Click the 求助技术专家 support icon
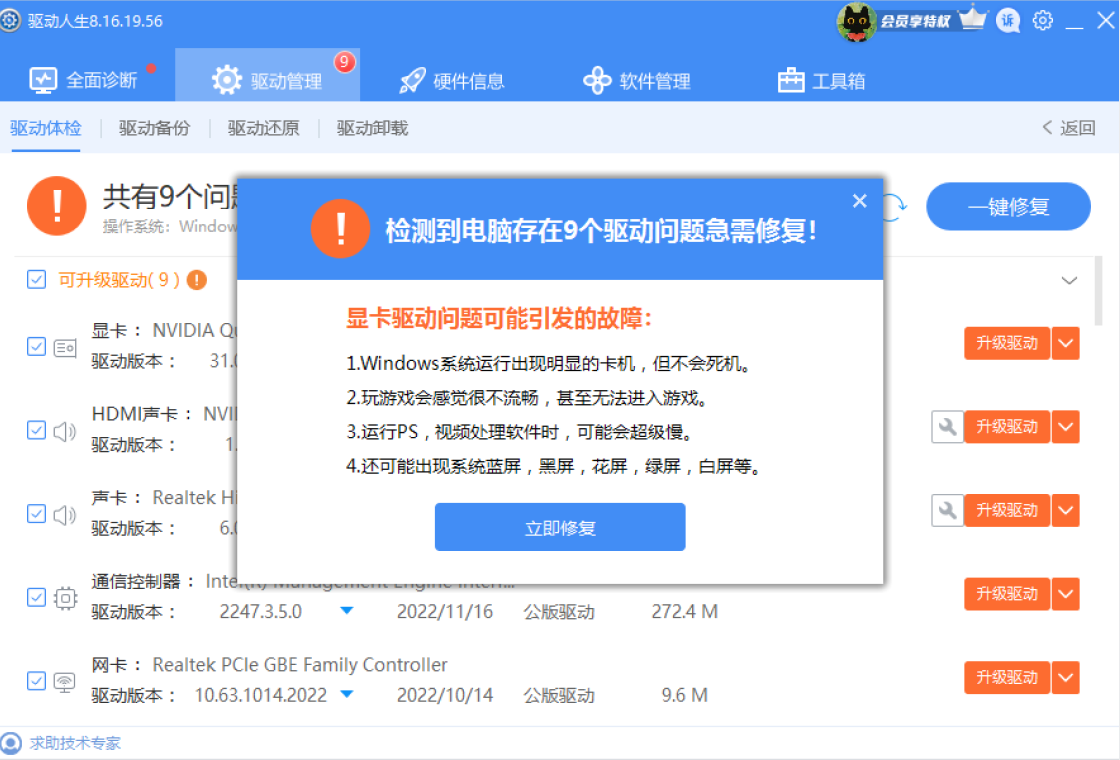1120x760 pixels. pyautogui.click(x=11, y=743)
